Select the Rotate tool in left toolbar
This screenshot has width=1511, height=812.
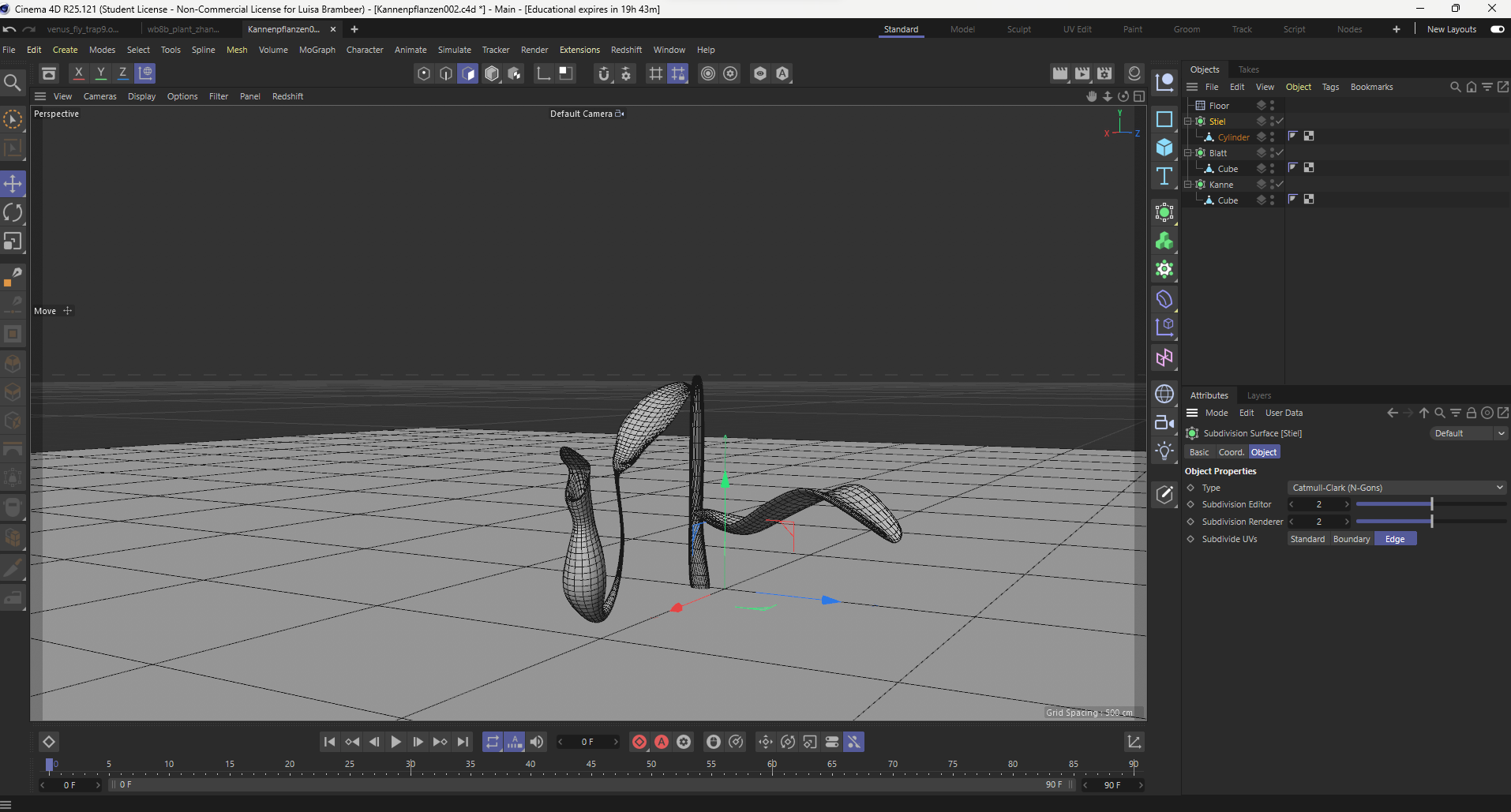click(13, 212)
